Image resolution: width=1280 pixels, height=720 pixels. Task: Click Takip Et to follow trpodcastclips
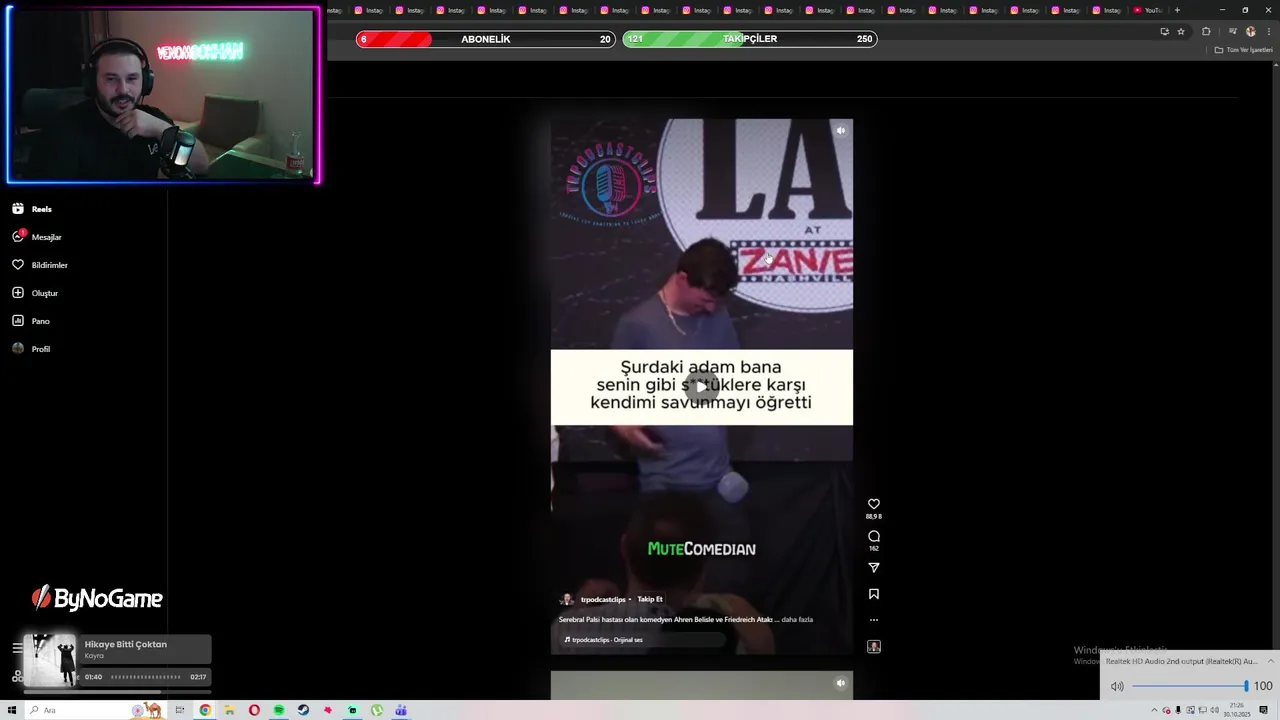pyautogui.click(x=650, y=599)
